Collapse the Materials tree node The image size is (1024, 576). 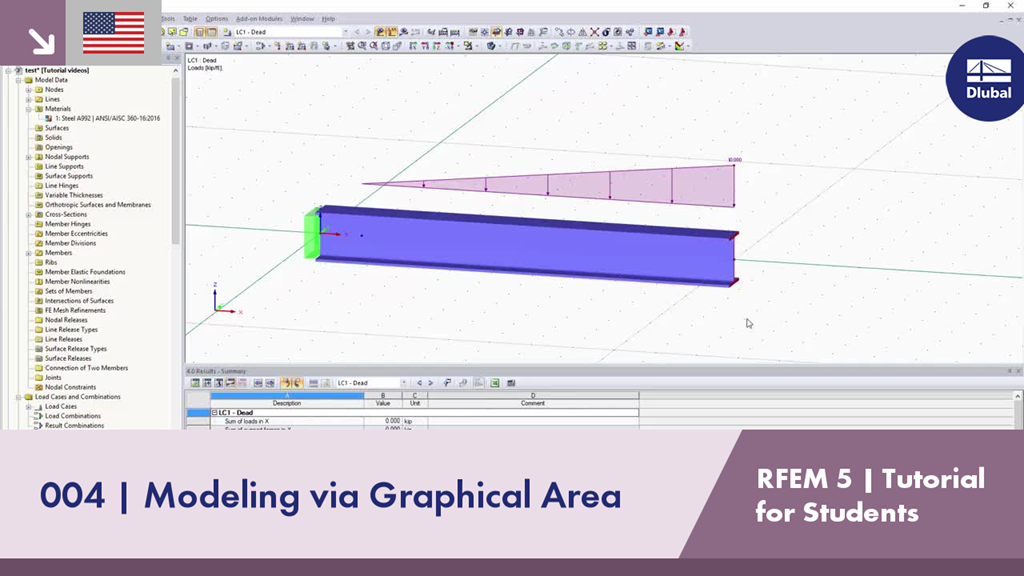point(29,109)
